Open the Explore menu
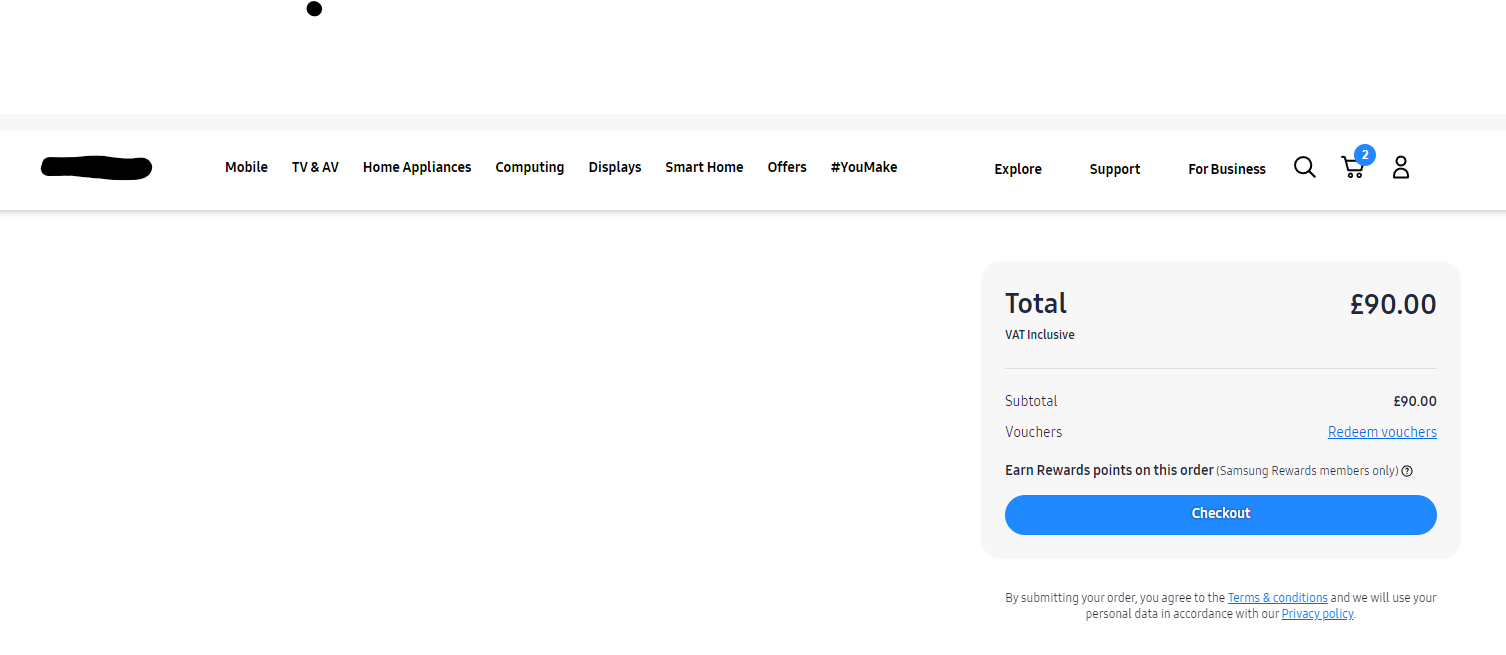1506x655 pixels. click(1018, 169)
